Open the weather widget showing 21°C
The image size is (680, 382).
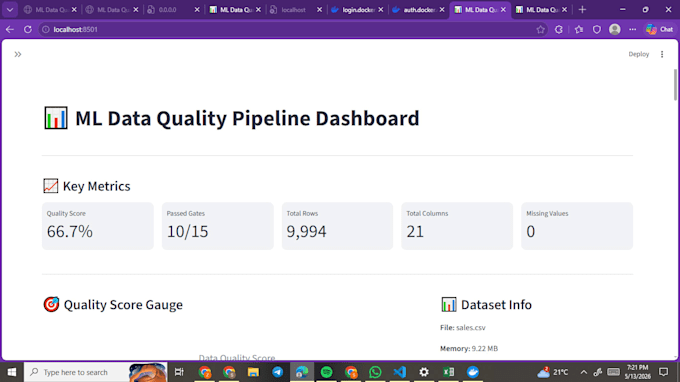click(553, 372)
